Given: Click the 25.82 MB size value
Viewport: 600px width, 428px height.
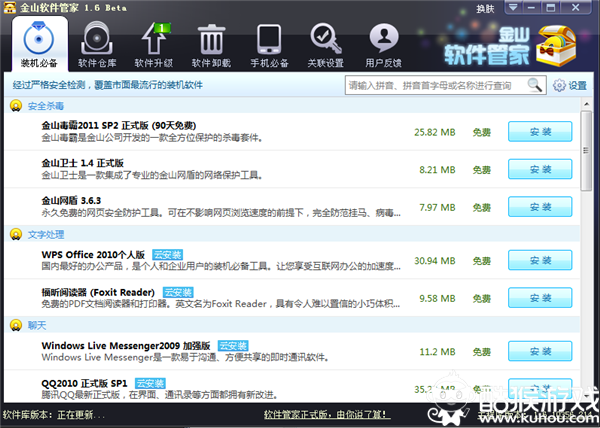Looking at the screenshot, I should (x=435, y=132).
